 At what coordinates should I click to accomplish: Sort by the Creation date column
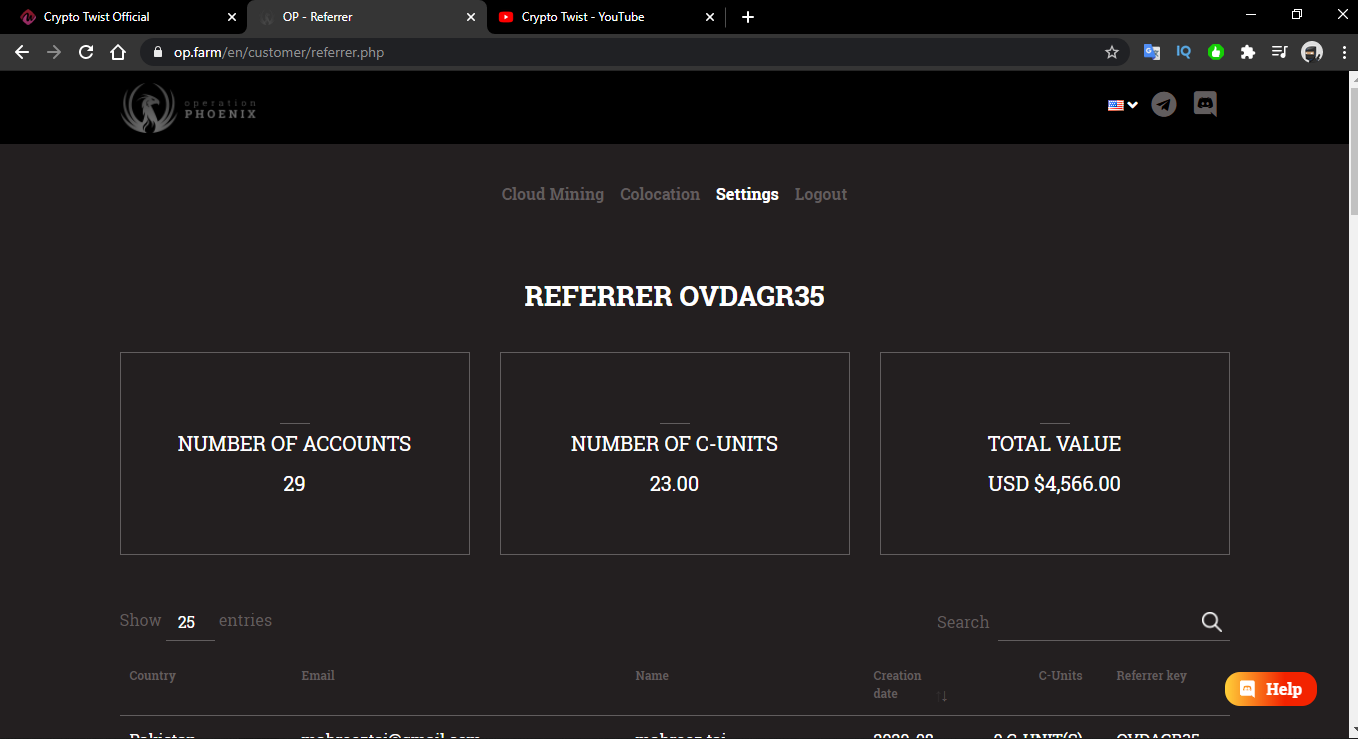[910, 685]
